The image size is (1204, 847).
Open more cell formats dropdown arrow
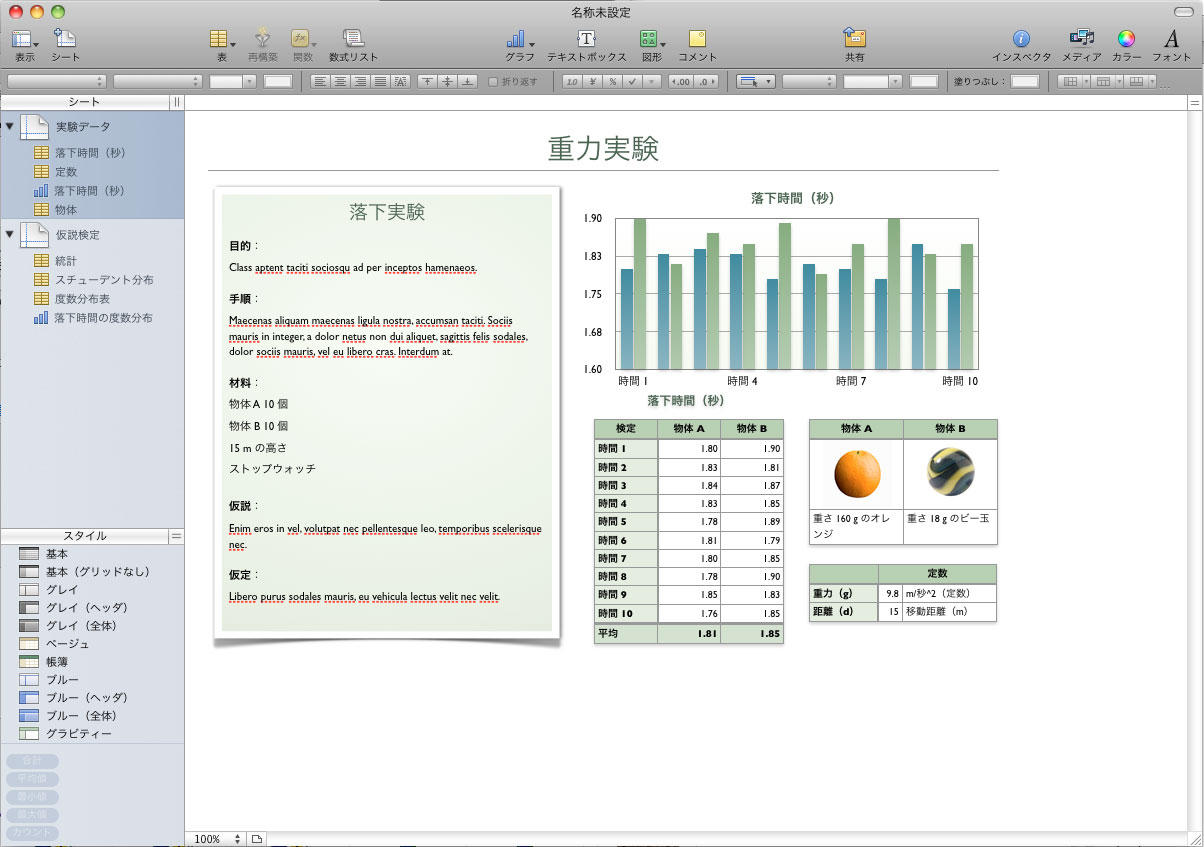point(651,81)
